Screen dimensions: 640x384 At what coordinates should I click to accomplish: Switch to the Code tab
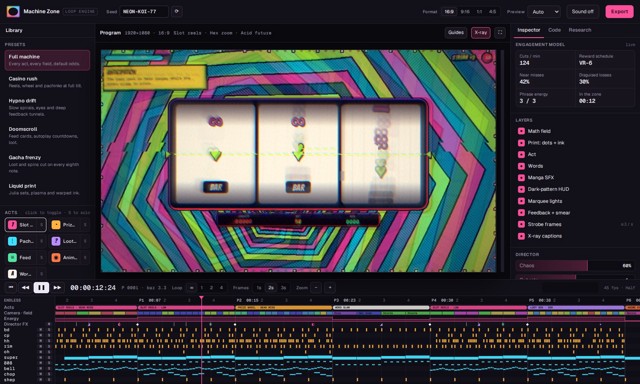coord(554,30)
